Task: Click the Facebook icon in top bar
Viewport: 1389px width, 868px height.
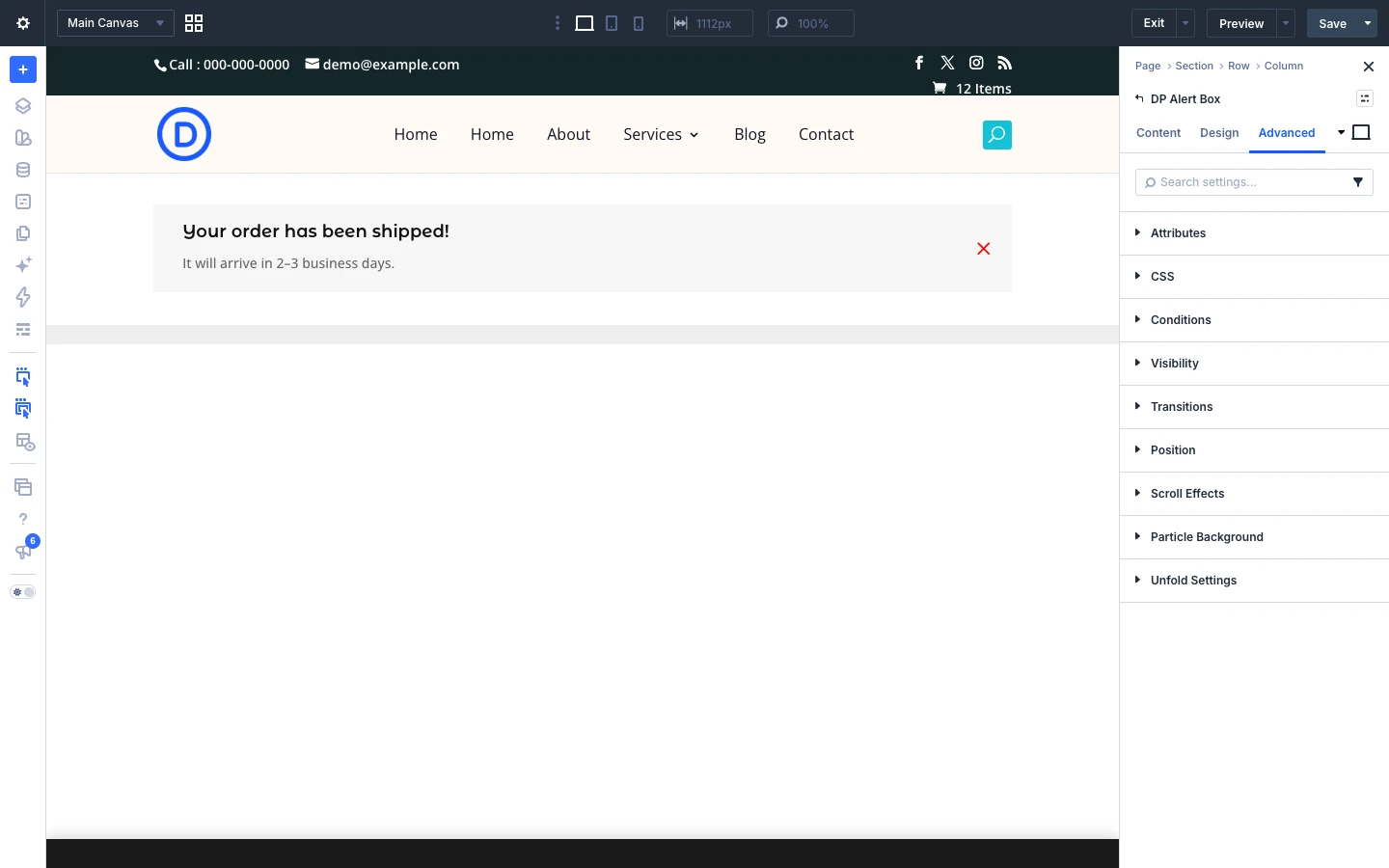Action: click(919, 63)
